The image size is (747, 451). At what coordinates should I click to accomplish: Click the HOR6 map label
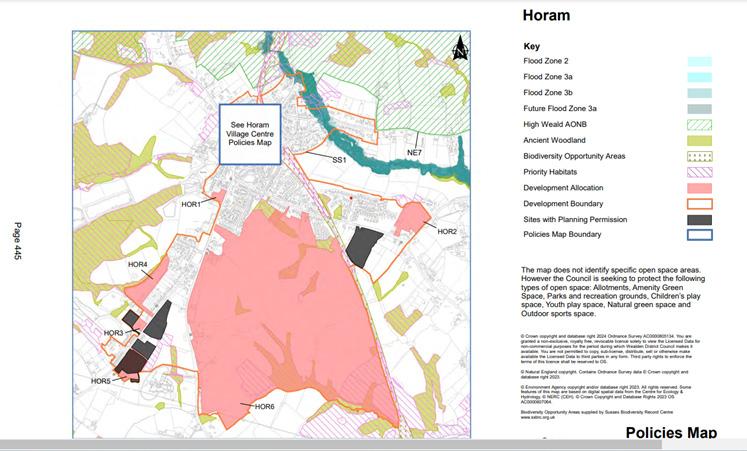click(264, 407)
